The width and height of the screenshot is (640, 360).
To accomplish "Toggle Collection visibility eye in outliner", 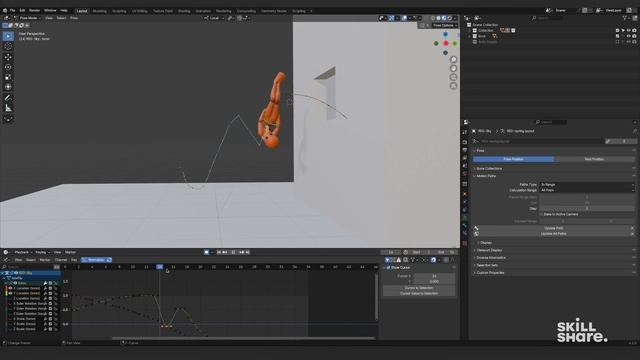I will 629,31.
